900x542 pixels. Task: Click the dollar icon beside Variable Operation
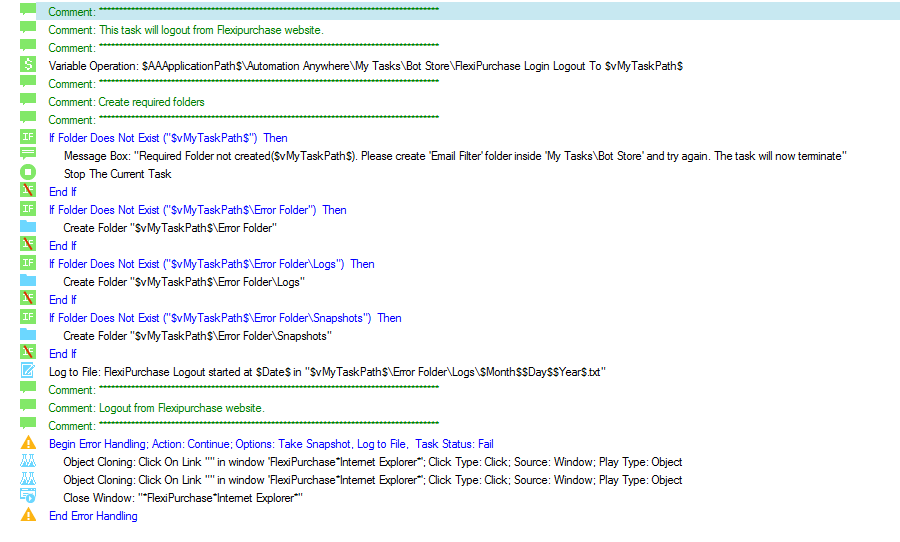click(x=28, y=64)
